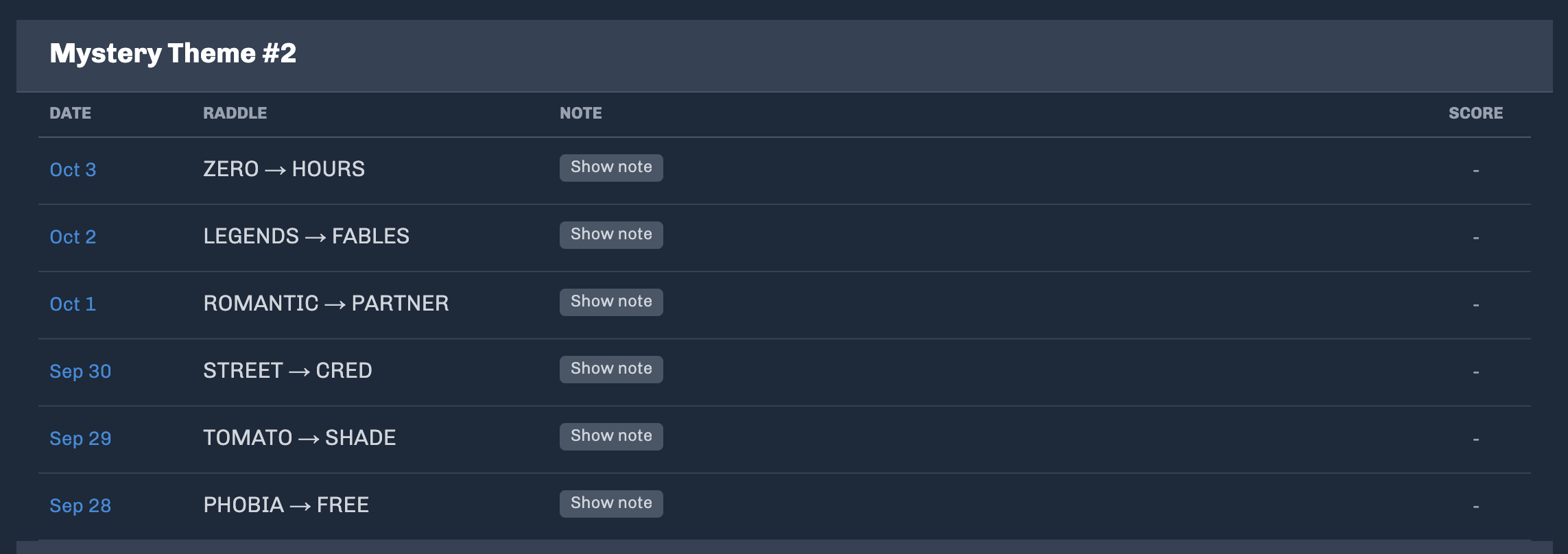Viewport: 1568px width, 554px height.
Task: Open the Oct 1 raddle link
Action: (73, 304)
